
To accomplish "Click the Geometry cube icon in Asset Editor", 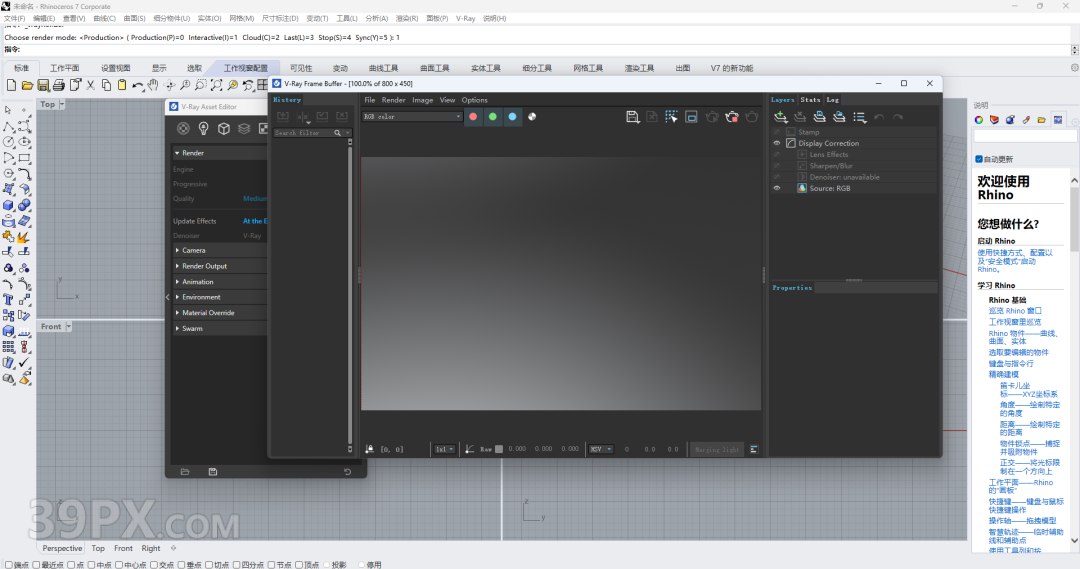I will 224,128.
